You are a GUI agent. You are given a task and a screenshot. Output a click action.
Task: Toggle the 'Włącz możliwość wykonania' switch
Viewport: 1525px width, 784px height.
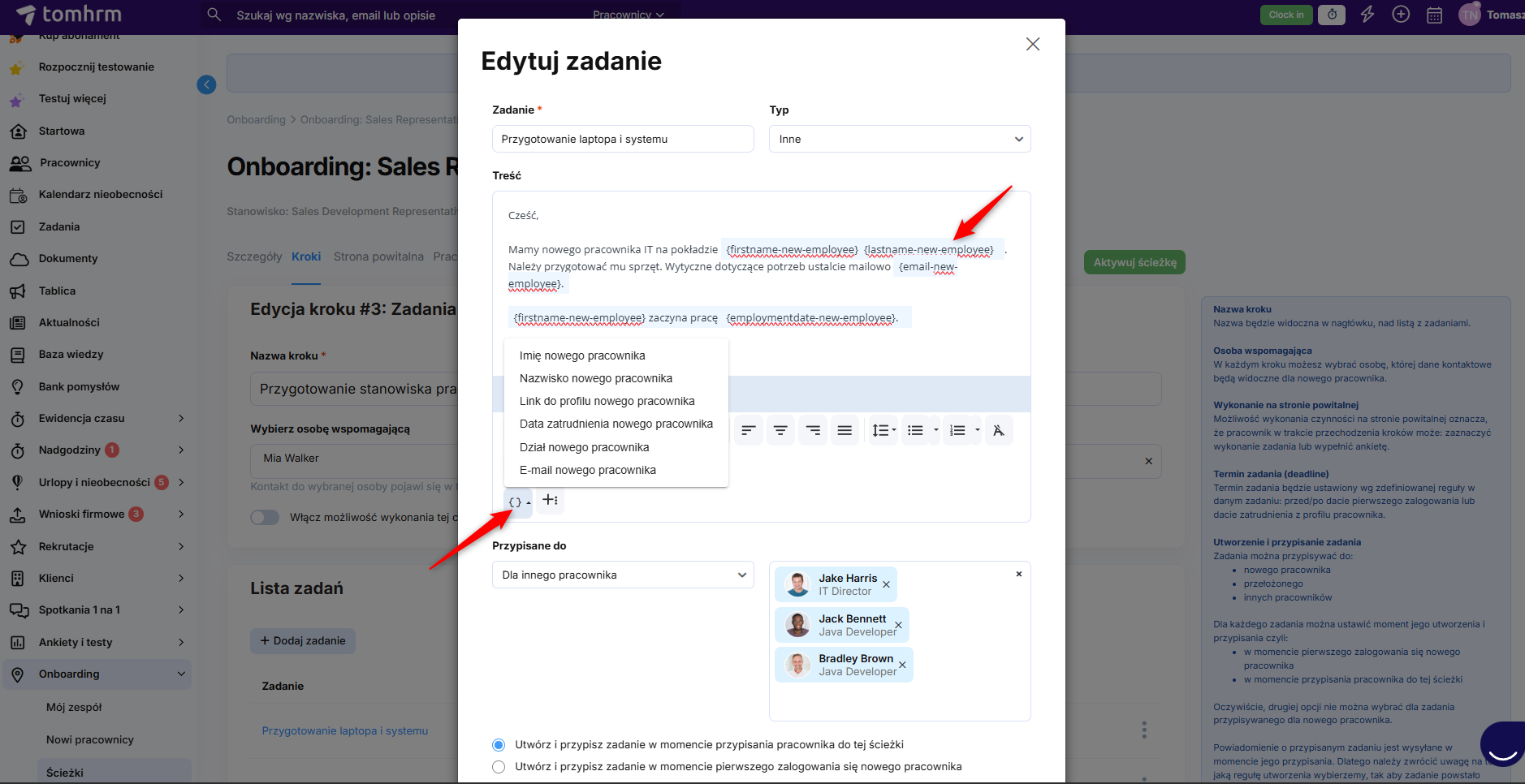[265, 517]
